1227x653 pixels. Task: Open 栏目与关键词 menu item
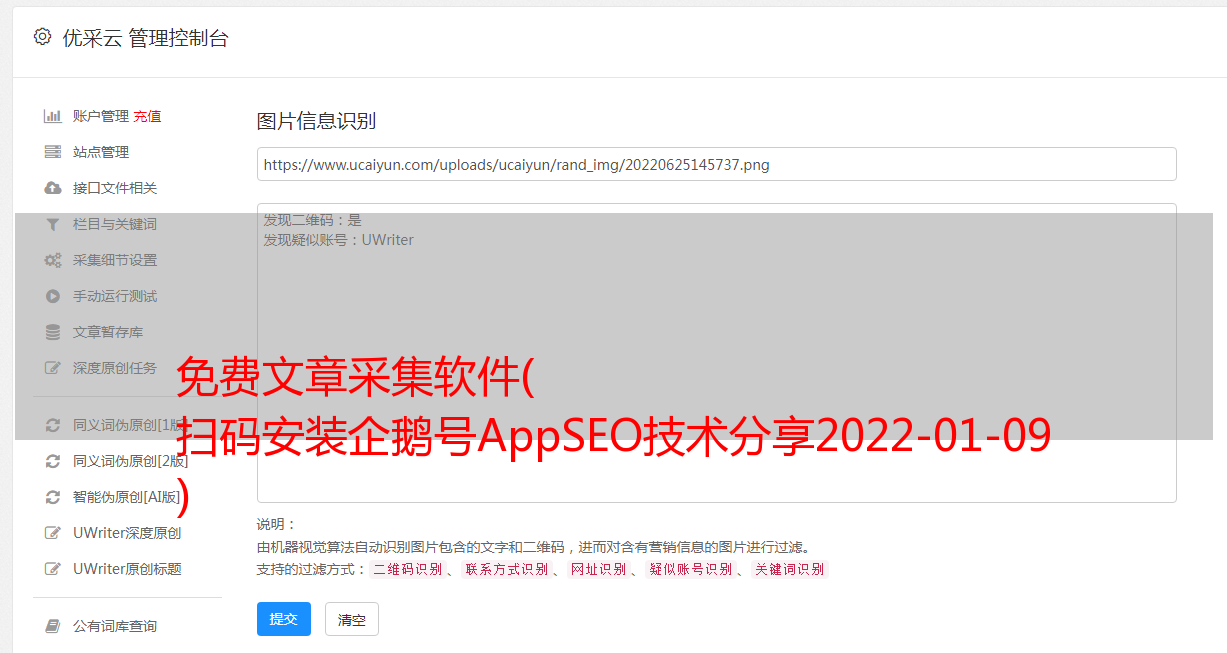[115, 224]
